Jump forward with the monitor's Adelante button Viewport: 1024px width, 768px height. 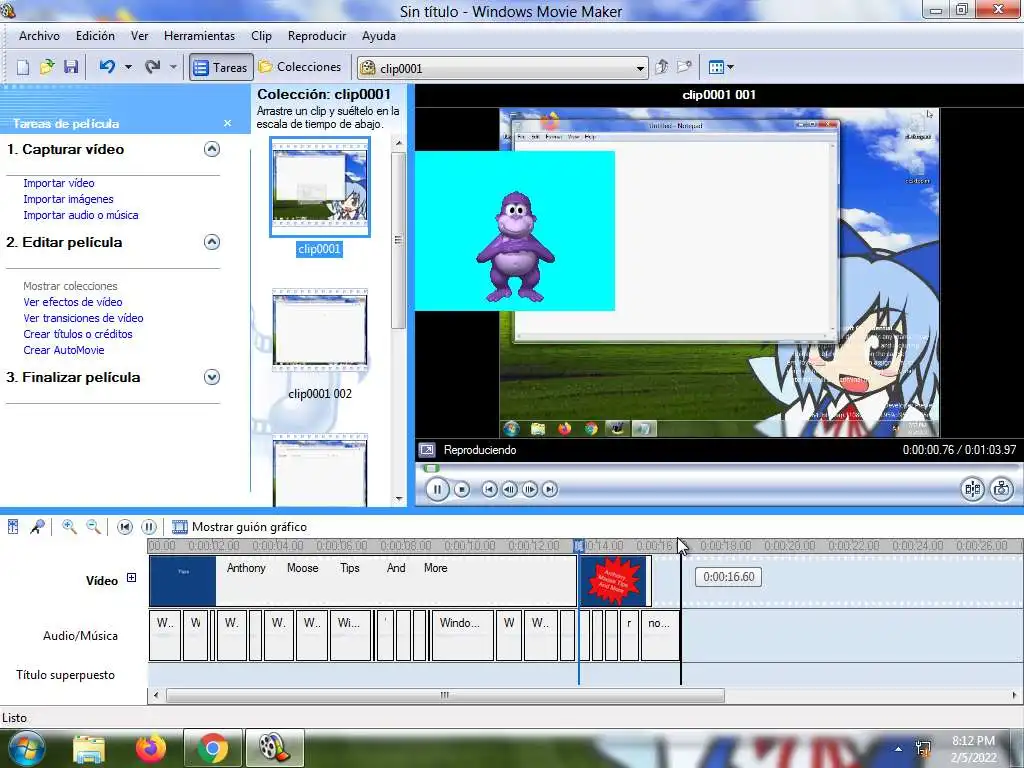[550, 489]
